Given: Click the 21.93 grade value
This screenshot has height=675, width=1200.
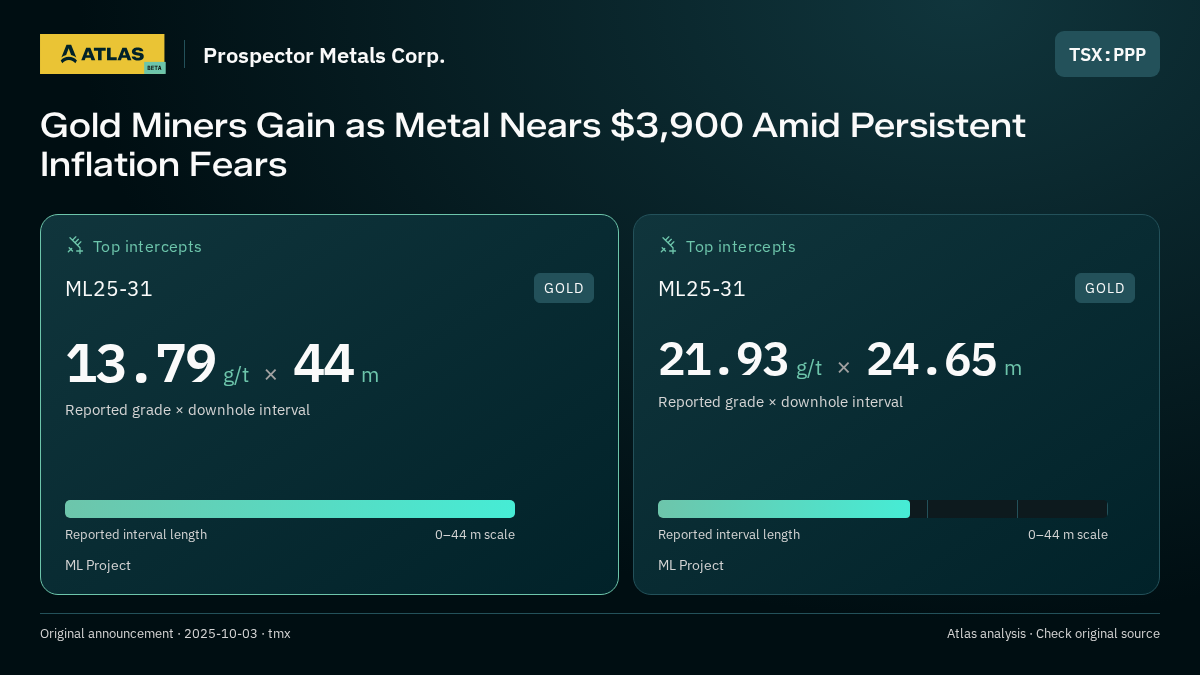Looking at the screenshot, I should coord(723,359).
